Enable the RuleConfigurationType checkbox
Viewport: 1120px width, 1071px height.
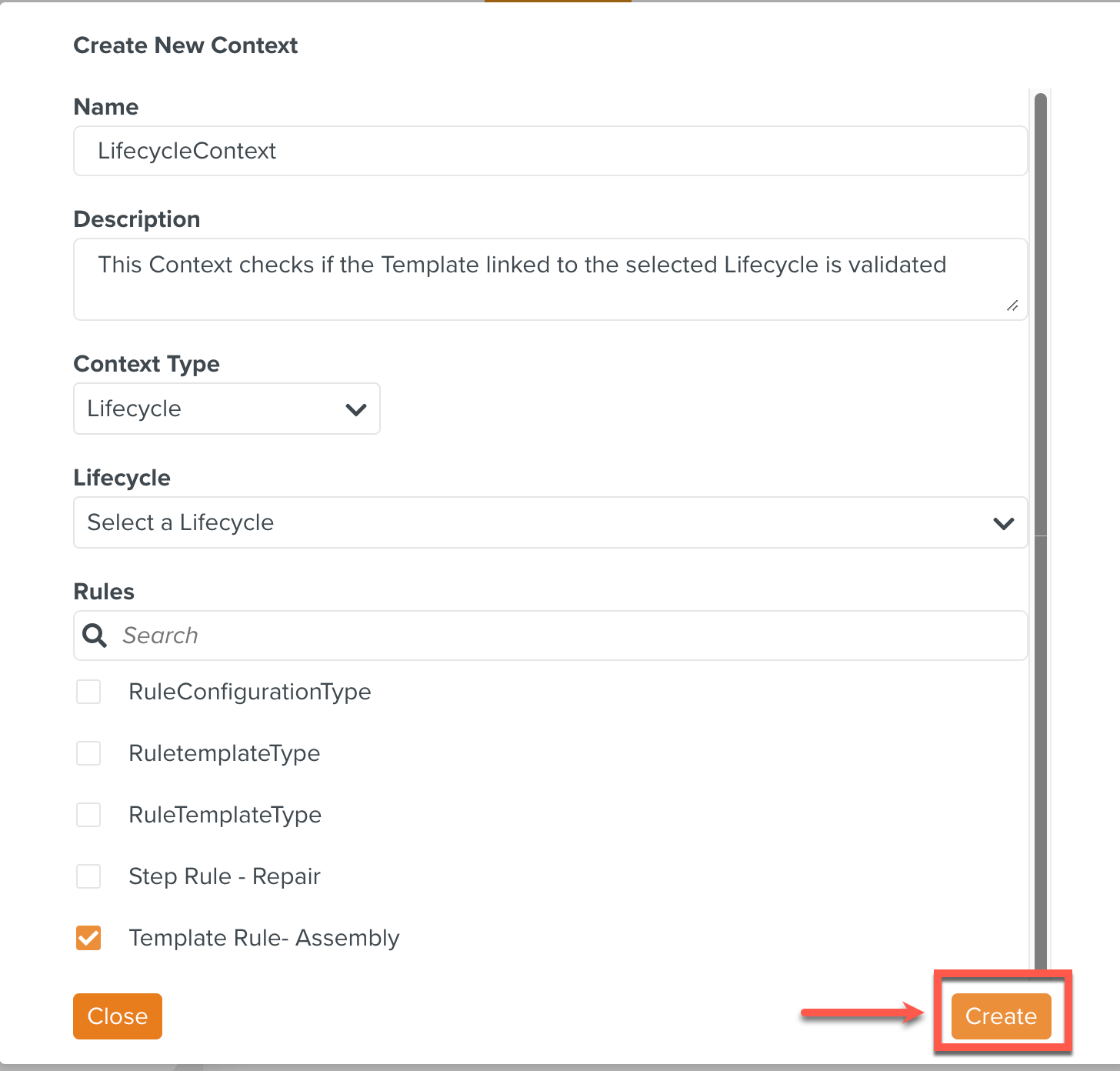coord(88,692)
